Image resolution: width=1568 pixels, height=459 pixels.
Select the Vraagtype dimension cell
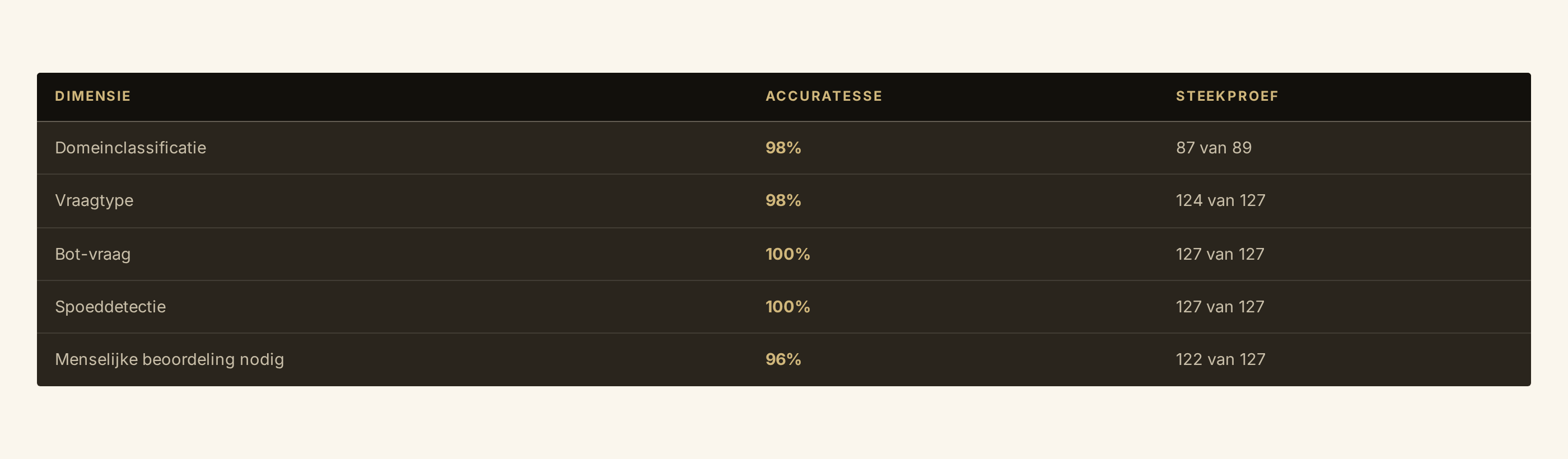pyautogui.click(x=94, y=201)
